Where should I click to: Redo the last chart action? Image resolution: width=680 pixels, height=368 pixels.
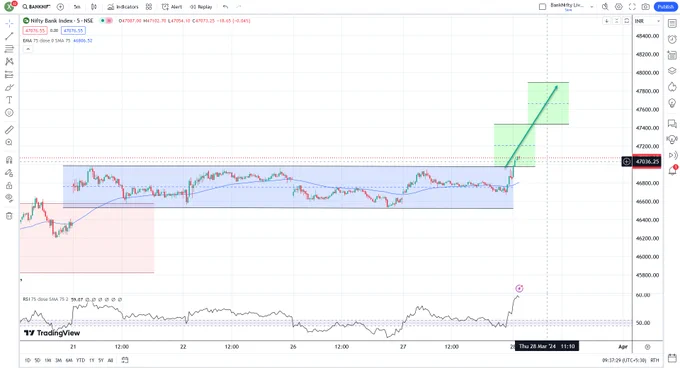coord(239,7)
